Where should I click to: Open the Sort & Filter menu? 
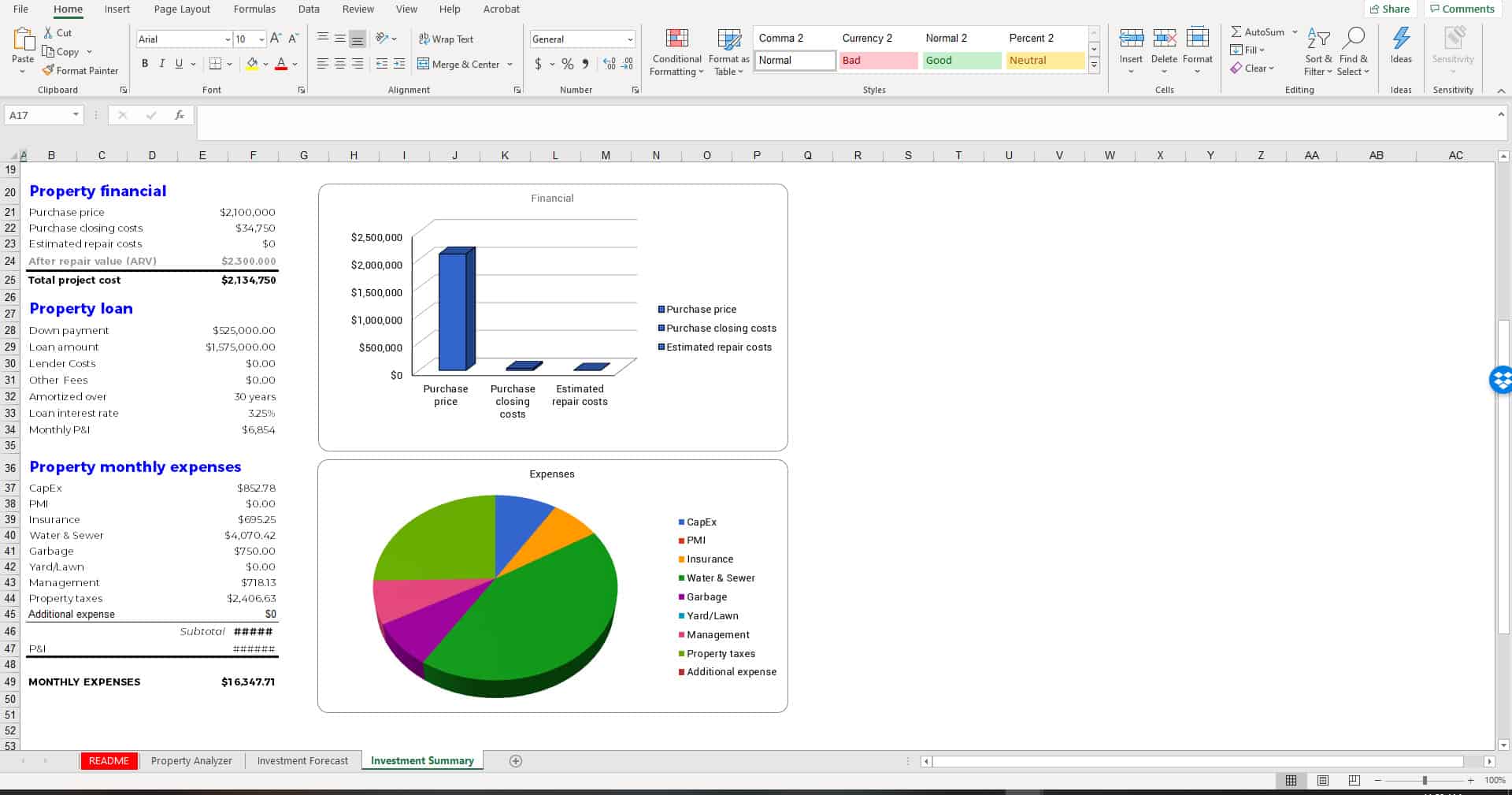1317,51
